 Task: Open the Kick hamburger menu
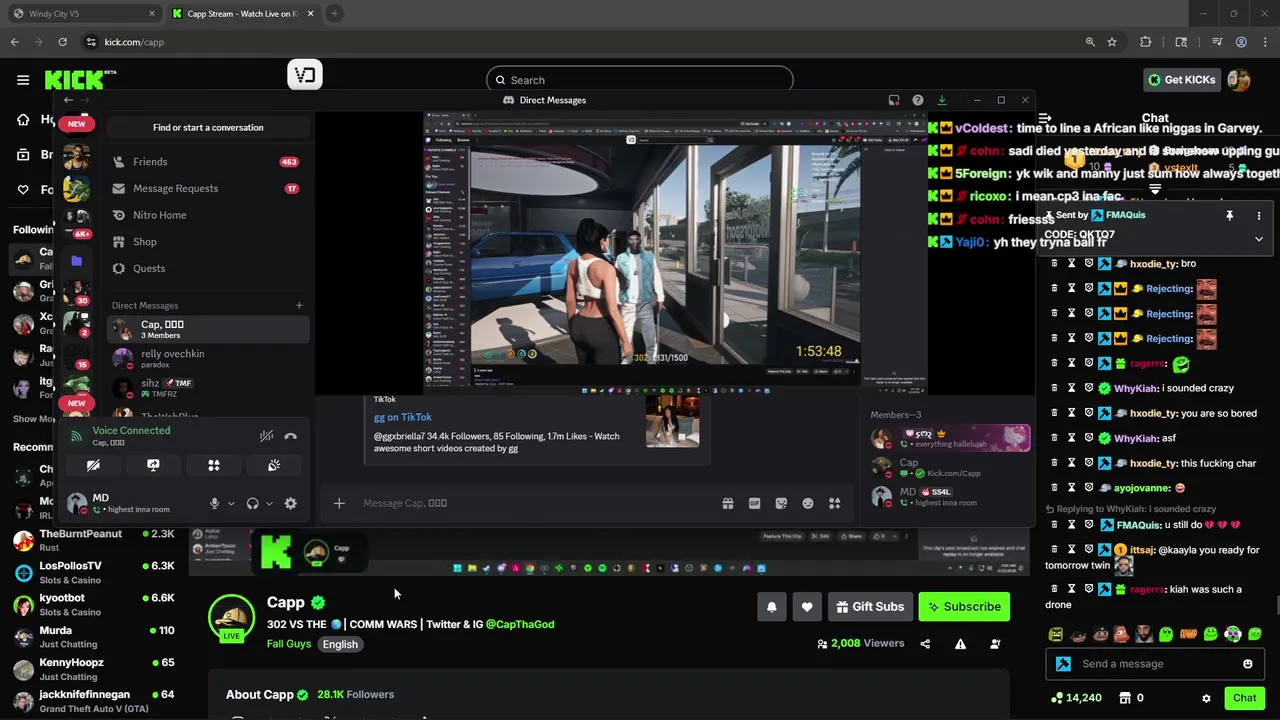[23, 80]
